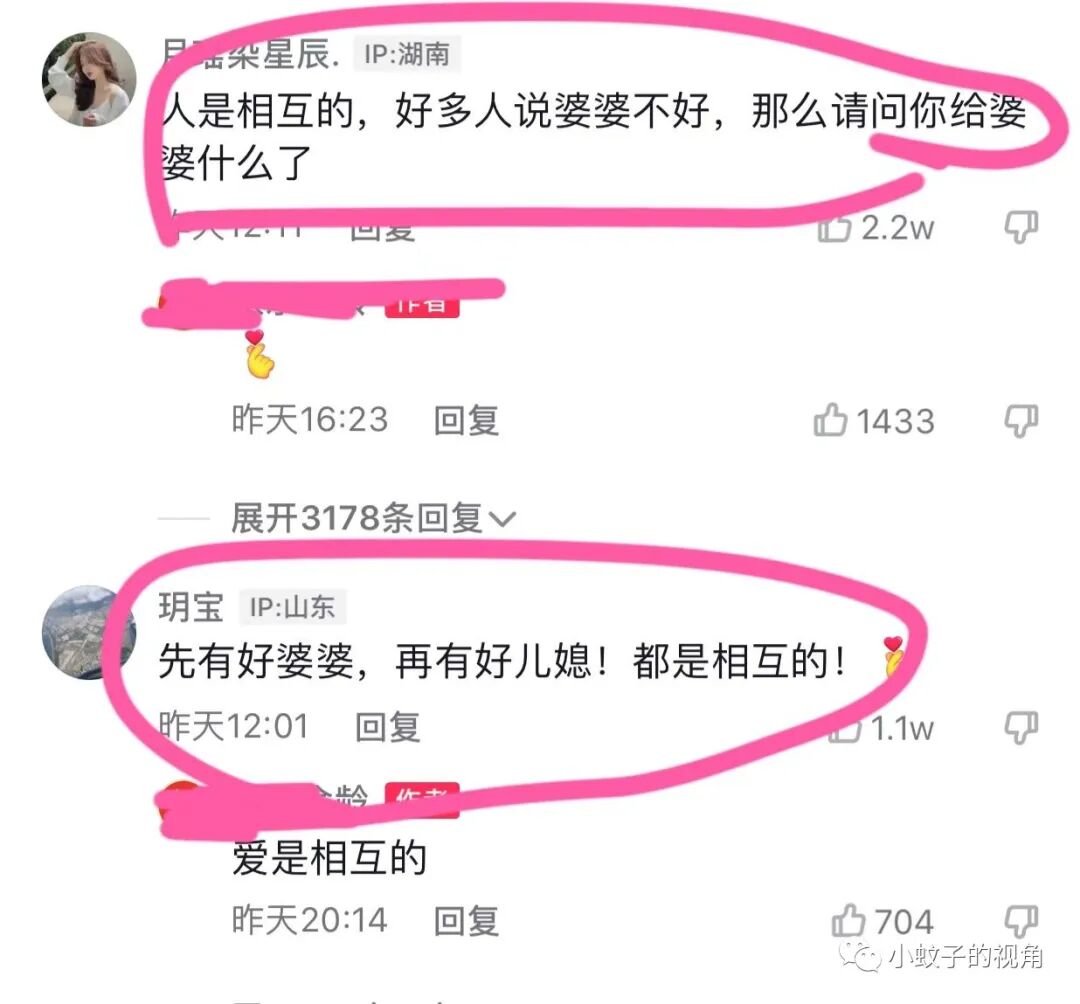Reply to the comment posted 昨天16:23

pyautogui.click(x=466, y=420)
